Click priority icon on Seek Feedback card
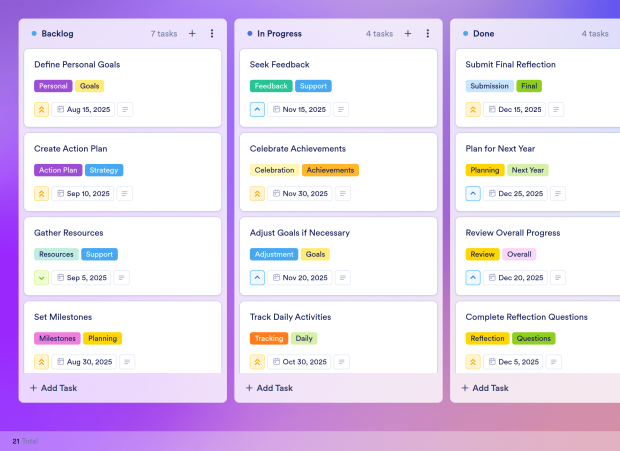 tap(257, 109)
